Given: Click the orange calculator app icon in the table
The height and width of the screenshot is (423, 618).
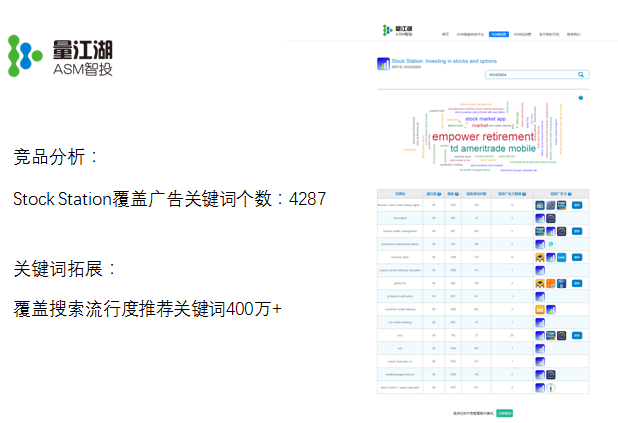Looking at the screenshot, I should pos(551,283).
